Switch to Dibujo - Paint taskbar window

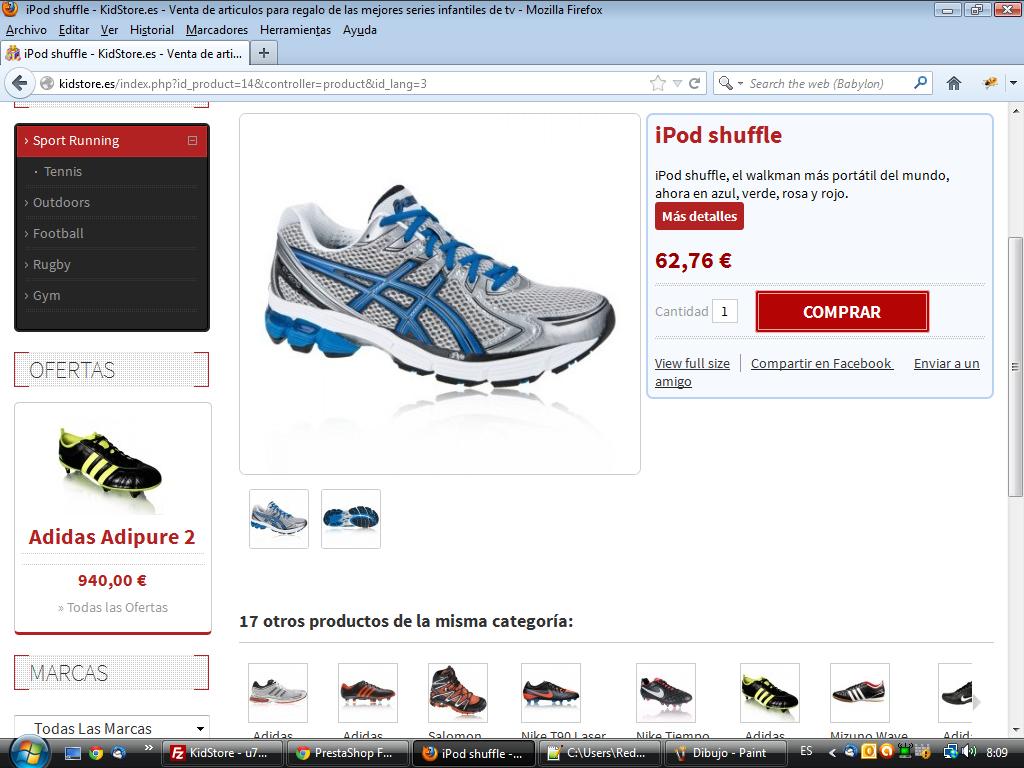pyautogui.click(x=724, y=752)
